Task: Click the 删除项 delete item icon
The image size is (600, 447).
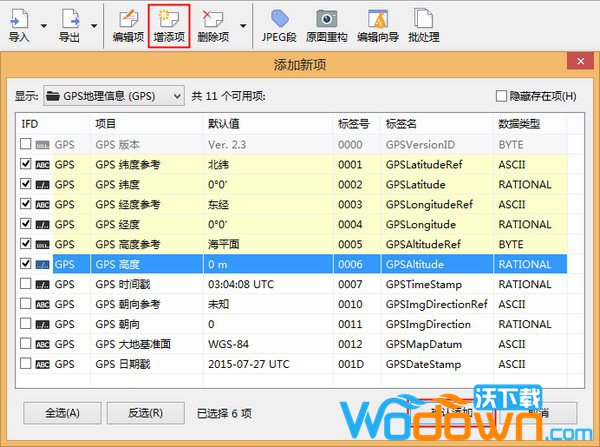Action: click(213, 24)
